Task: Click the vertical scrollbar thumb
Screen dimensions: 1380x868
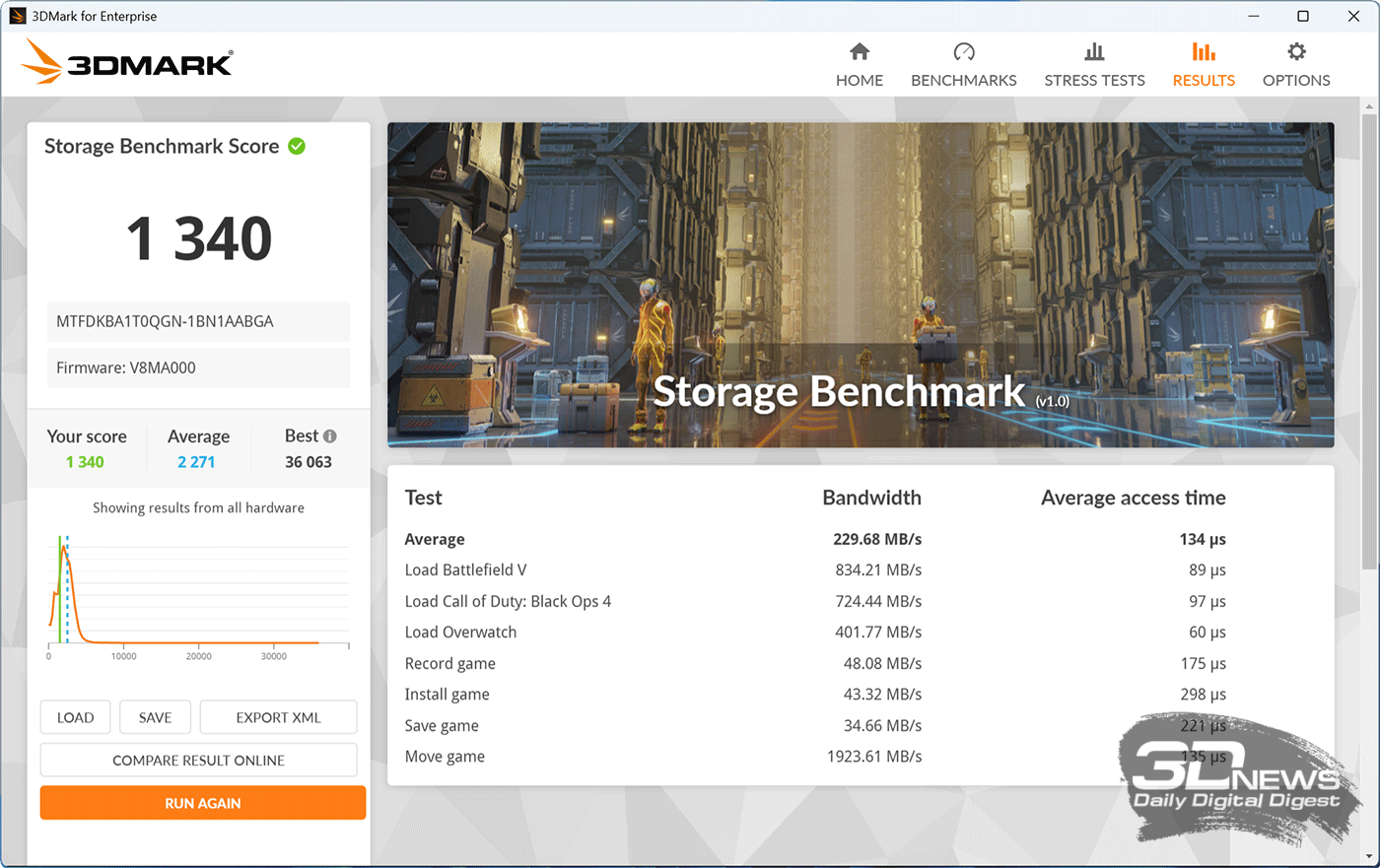Action: pos(1369,343)
